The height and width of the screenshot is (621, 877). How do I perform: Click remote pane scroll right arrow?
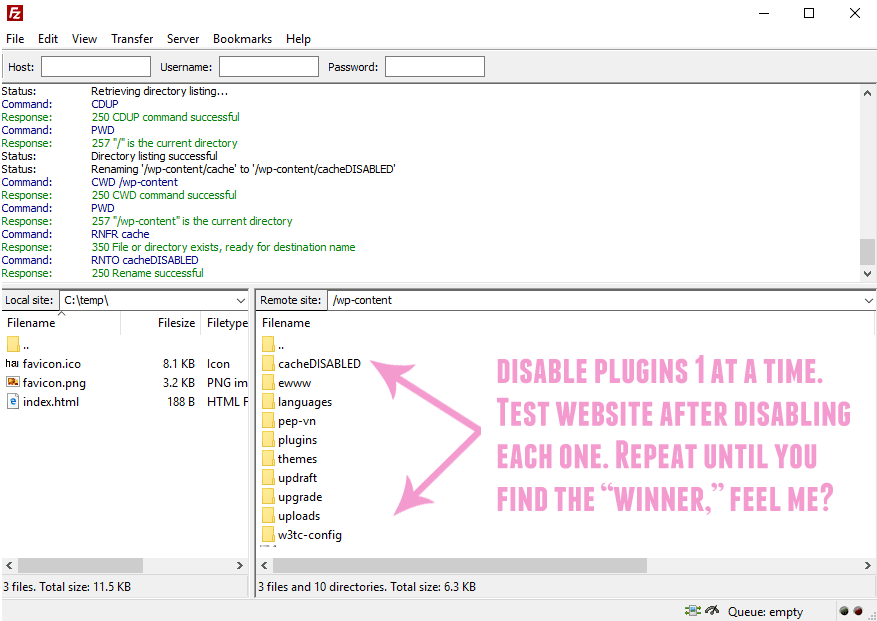(868, 566)
